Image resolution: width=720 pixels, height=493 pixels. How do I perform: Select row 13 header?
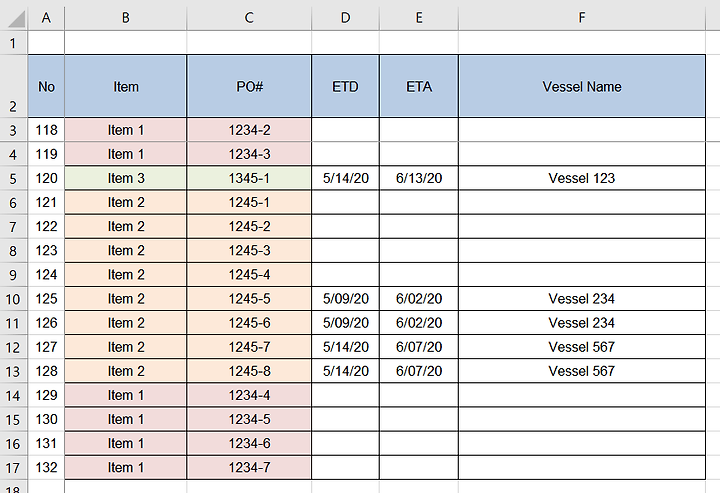13,371
